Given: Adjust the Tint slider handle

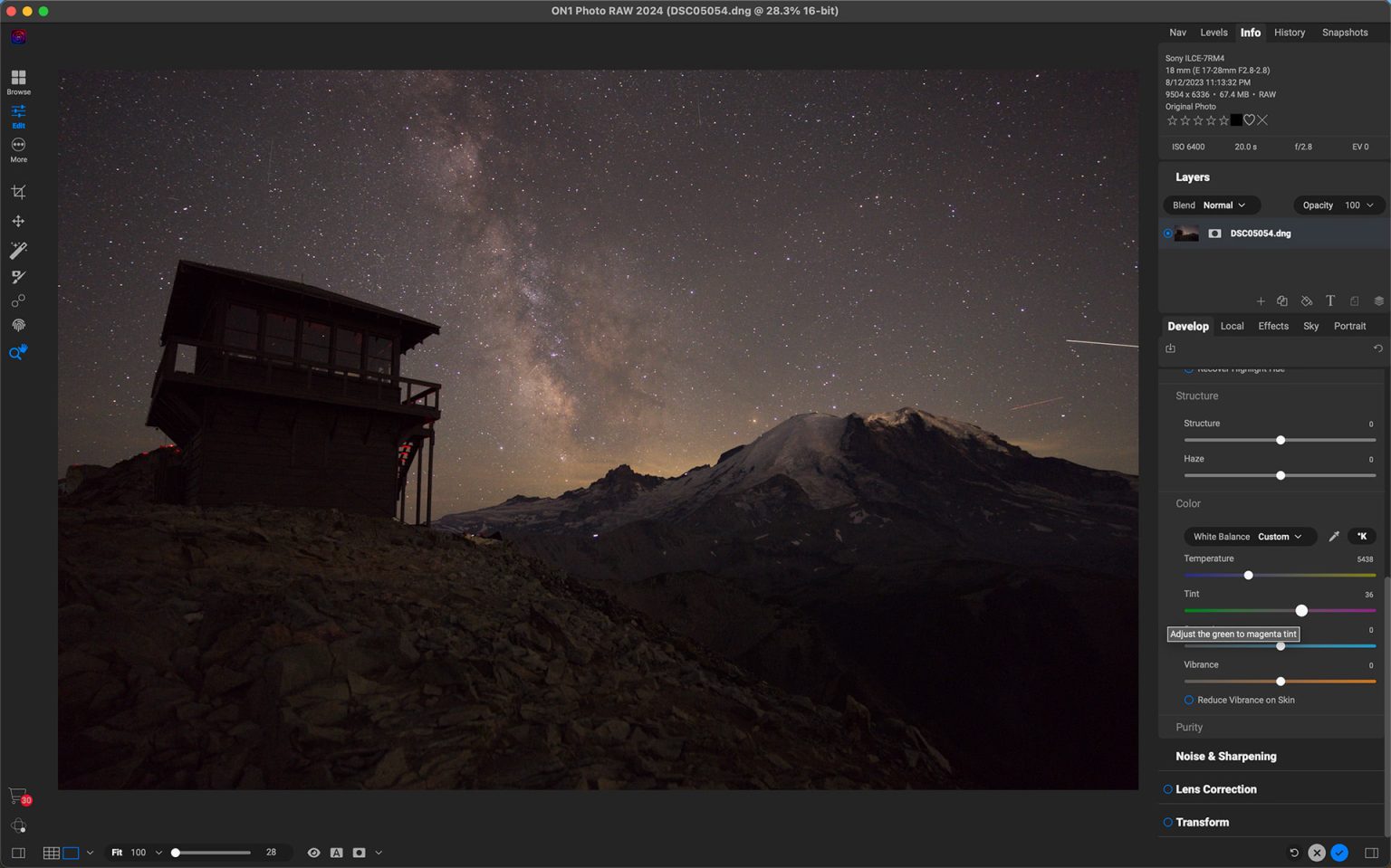Looking at the screenshot, I should tap(1301, 610).
